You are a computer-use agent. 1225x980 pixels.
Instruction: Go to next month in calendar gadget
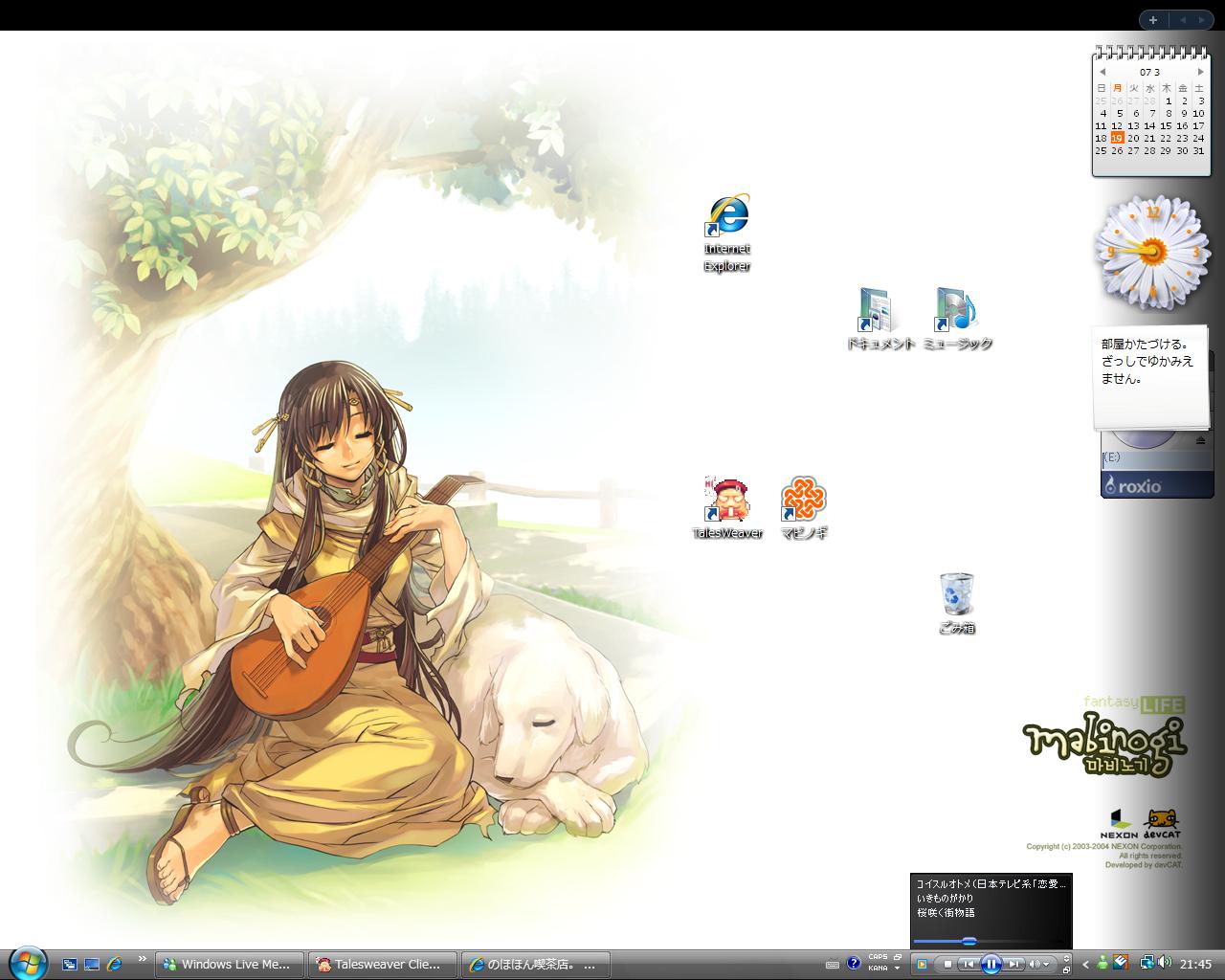pos(1200,72)
